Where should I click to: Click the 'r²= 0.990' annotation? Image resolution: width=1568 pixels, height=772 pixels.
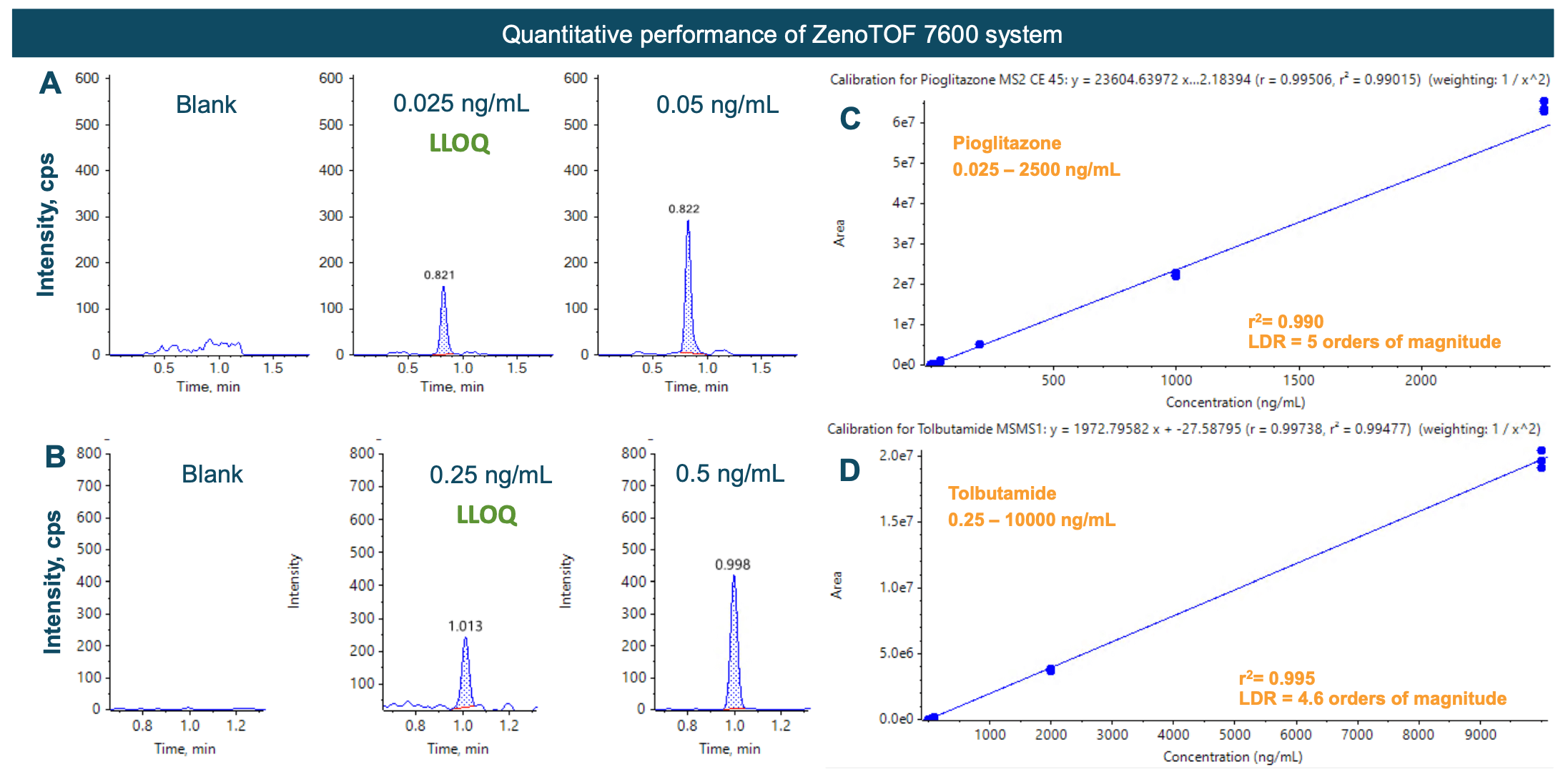(1286, 321)
